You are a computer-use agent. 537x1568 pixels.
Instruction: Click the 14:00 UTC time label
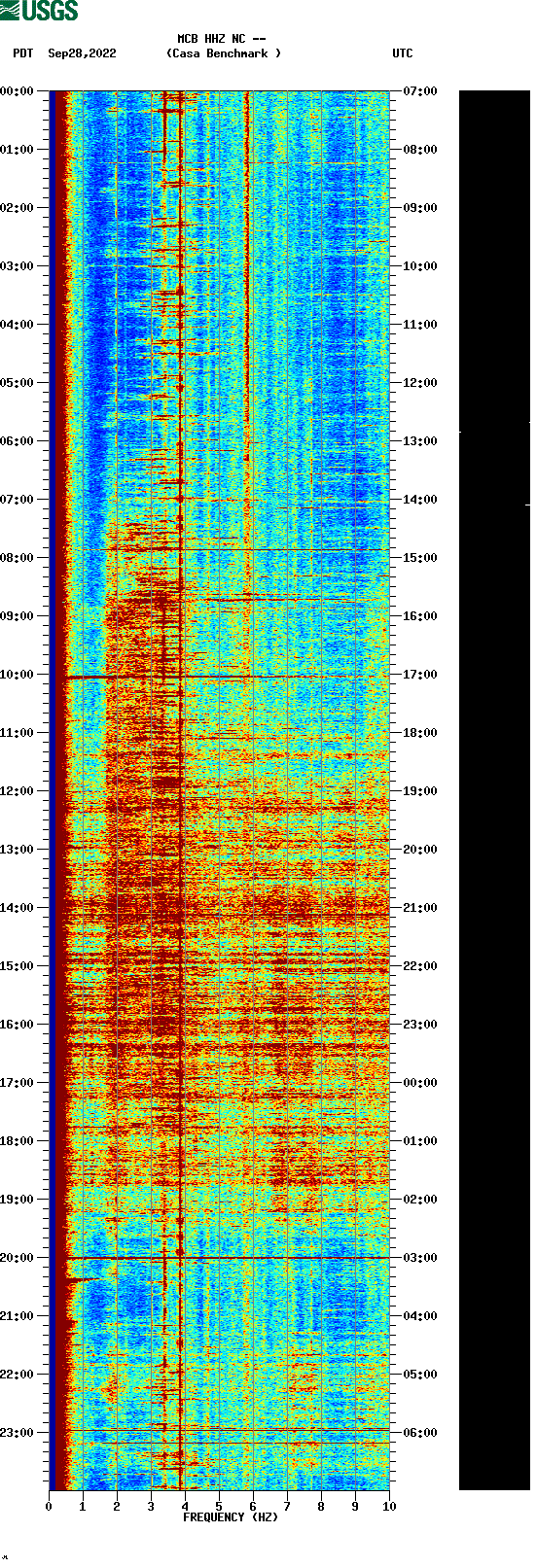(420, 500)
